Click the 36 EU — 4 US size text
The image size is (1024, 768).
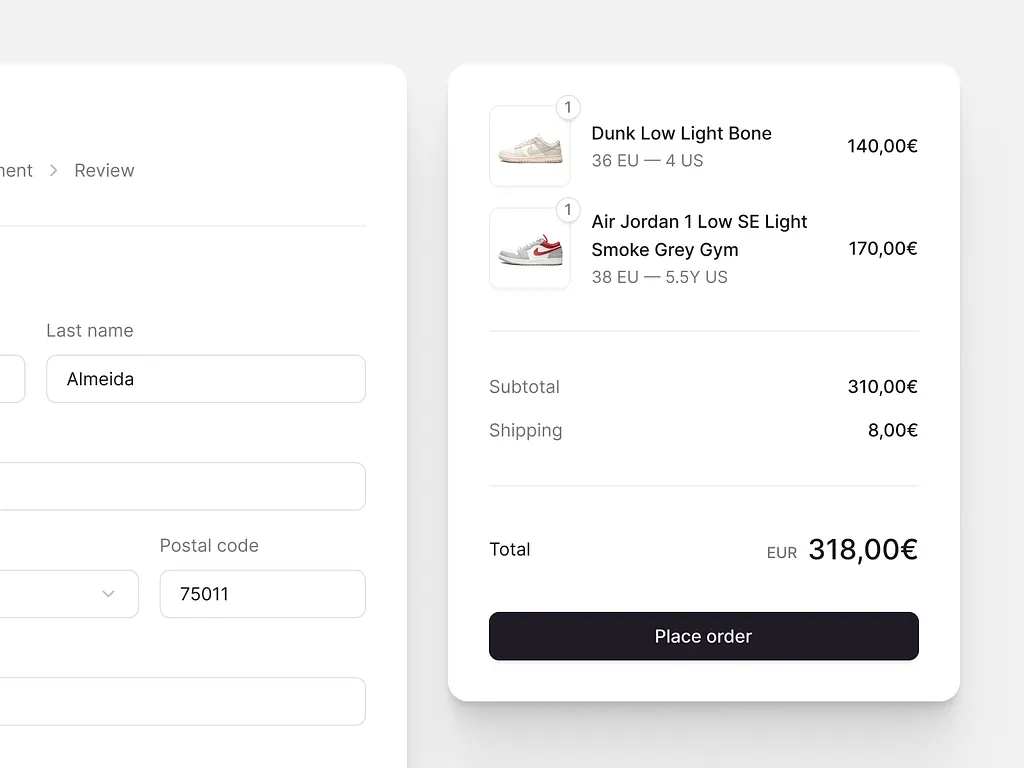647,161
